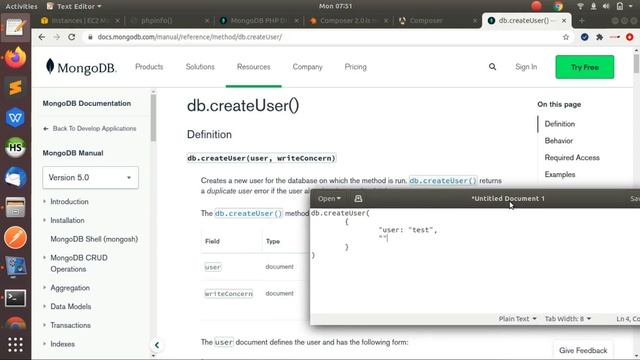Expand the Indexes section
Image resolution: width=640 pixels, height=360 pixels.
point(44,344)
